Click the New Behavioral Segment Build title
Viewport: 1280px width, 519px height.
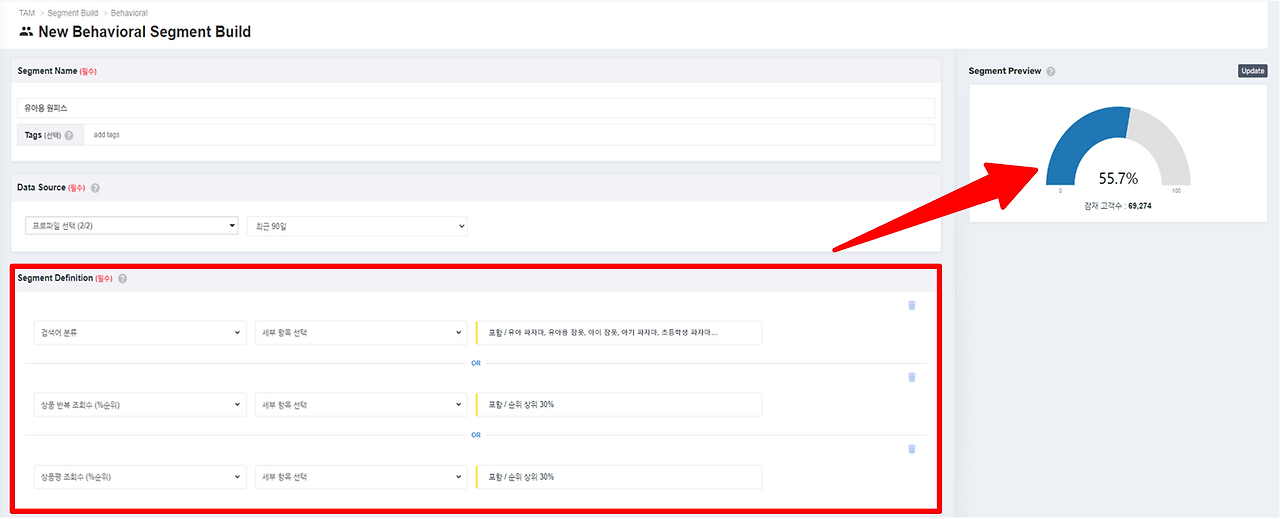click(x=145, y=32)
